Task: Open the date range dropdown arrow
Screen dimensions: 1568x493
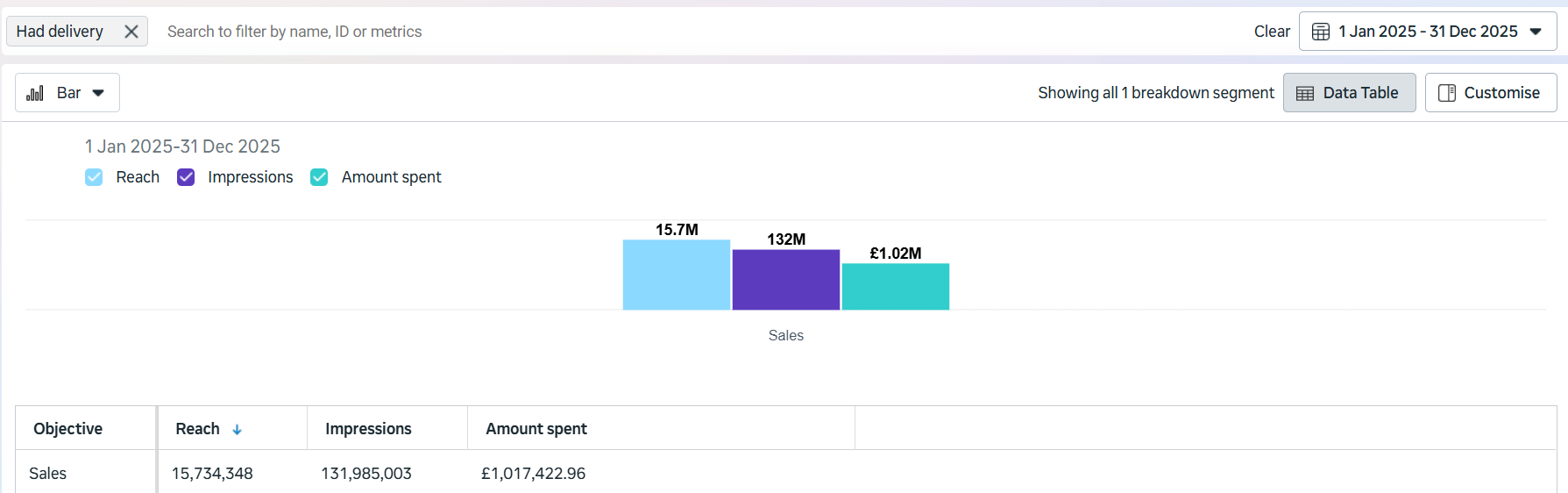Action: [x=1536, y=32]
